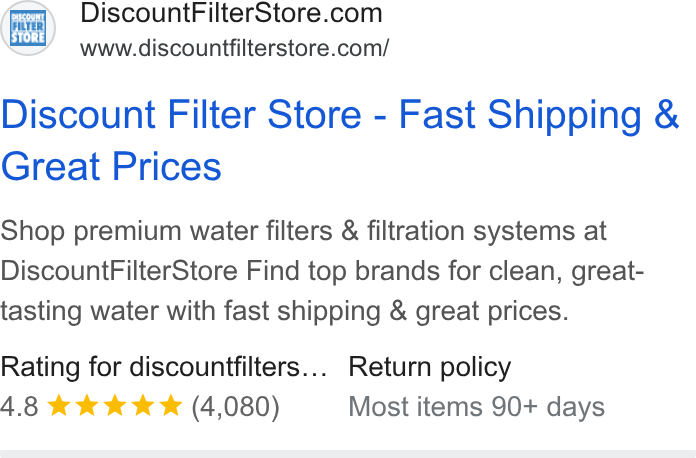
Task: Click the first gold rating star
Action: [59, 406]
